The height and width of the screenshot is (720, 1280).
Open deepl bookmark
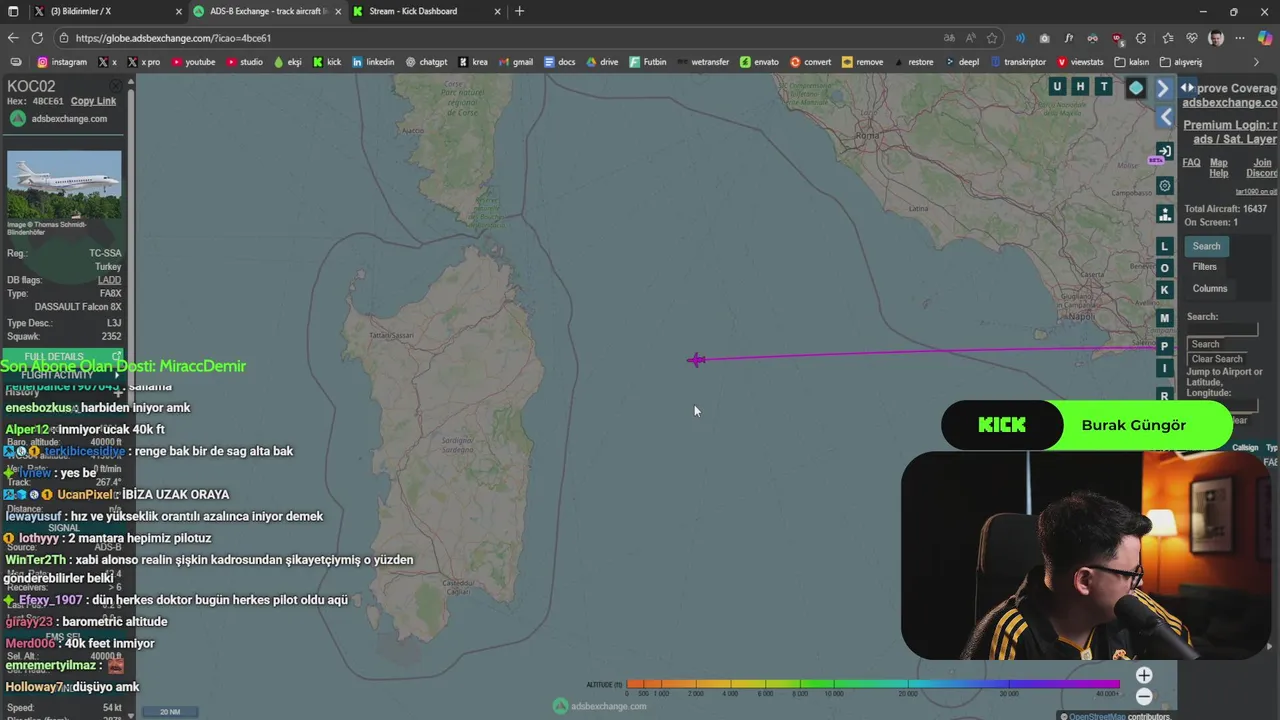tap(961, 61)
